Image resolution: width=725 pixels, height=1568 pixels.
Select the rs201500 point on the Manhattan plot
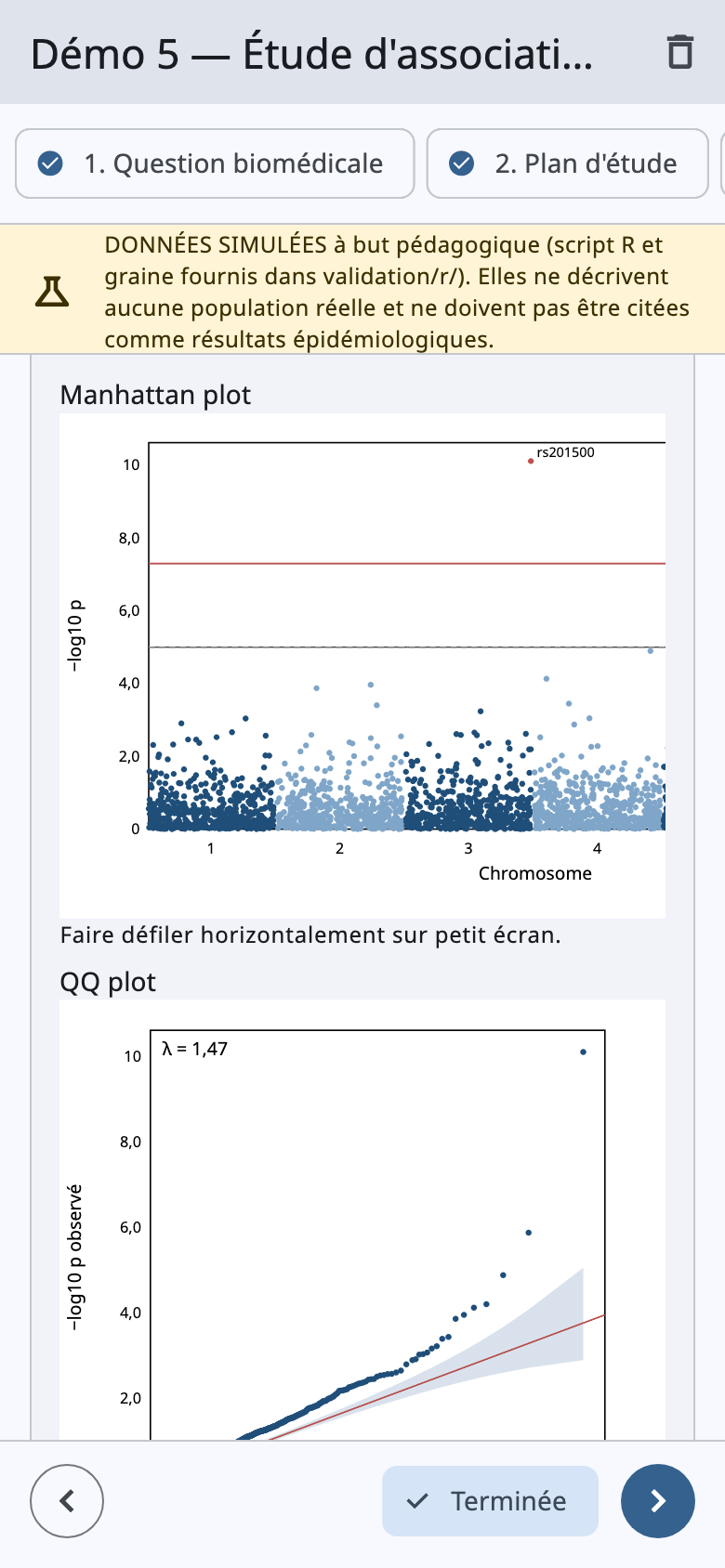pyautogui.click(x=531, y=461)
